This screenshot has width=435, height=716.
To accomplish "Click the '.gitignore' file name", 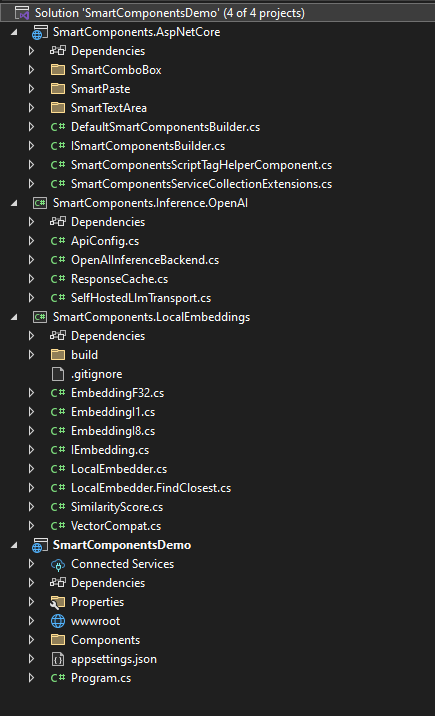I will 97,374.
